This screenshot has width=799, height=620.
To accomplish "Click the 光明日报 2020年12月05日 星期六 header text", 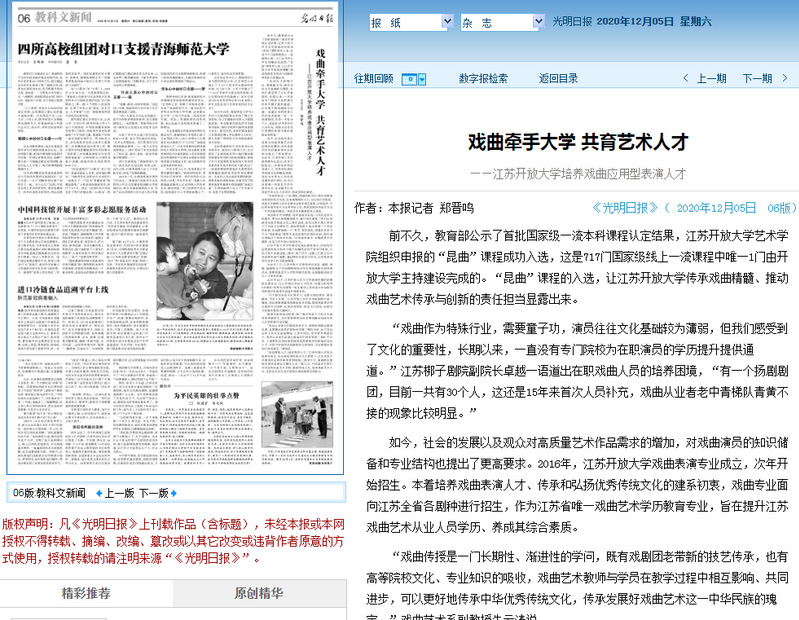I will pos(632,21).
